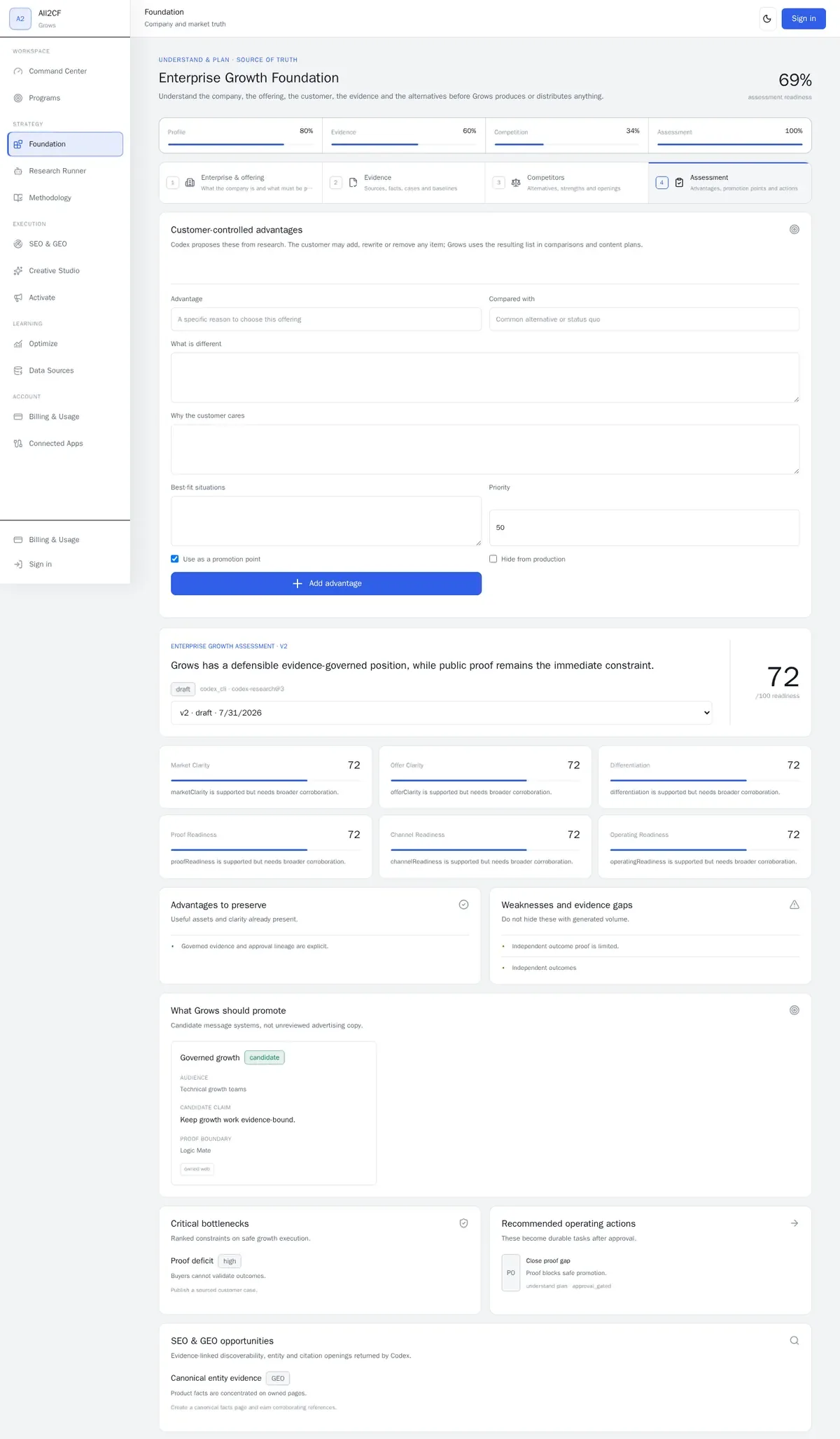This screenshot has width=840, height=1439.
Task: Click the Evidence 60% progress card
Action: pyautogui.click(x=404, y=135)
